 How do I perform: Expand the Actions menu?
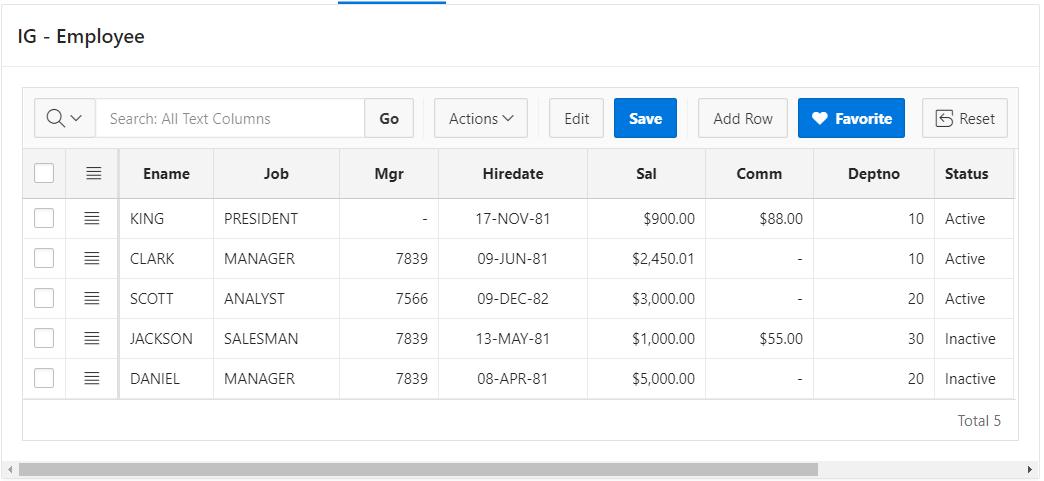point(481,118)
